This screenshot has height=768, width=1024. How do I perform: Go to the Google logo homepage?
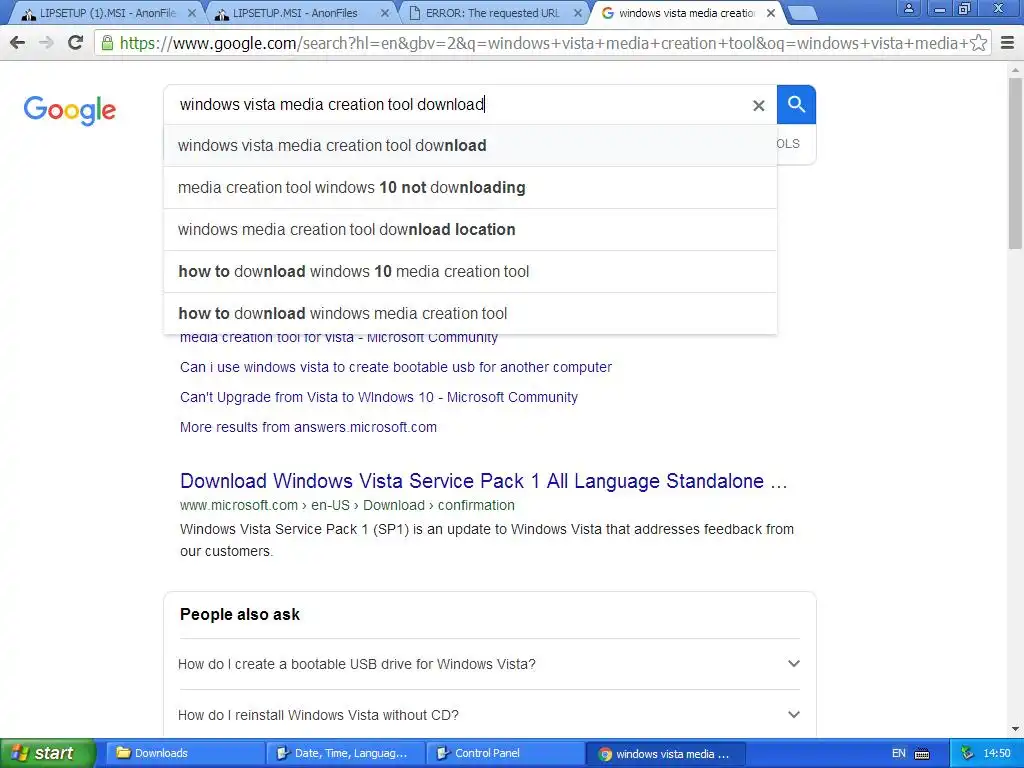[70, 110]
